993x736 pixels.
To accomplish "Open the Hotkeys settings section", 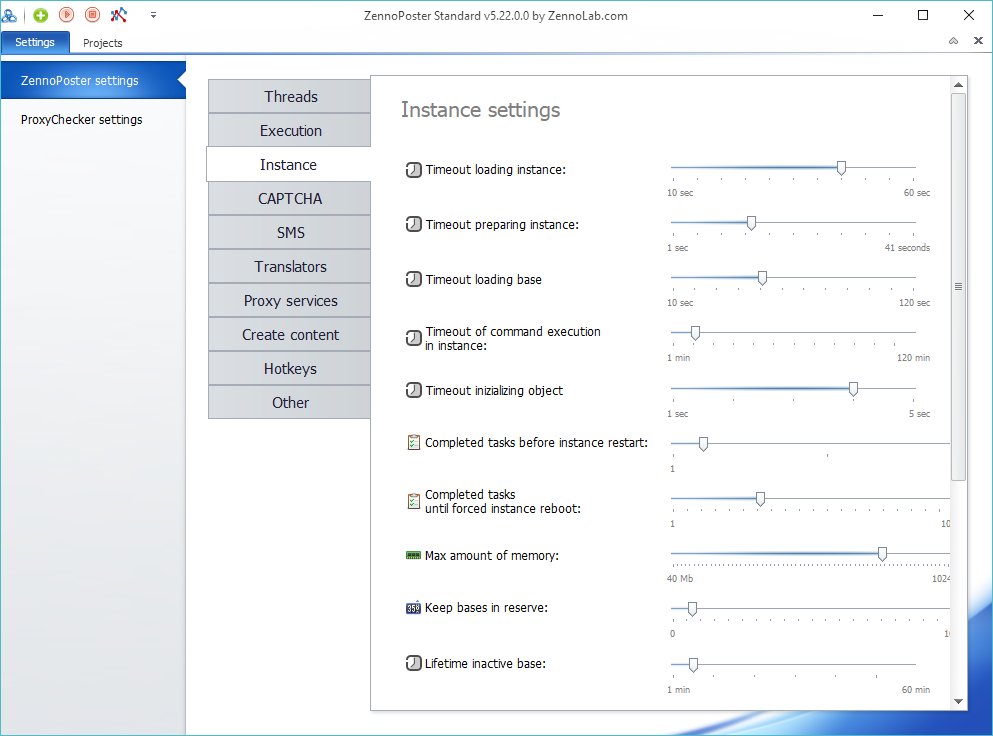I will (290, 369).
